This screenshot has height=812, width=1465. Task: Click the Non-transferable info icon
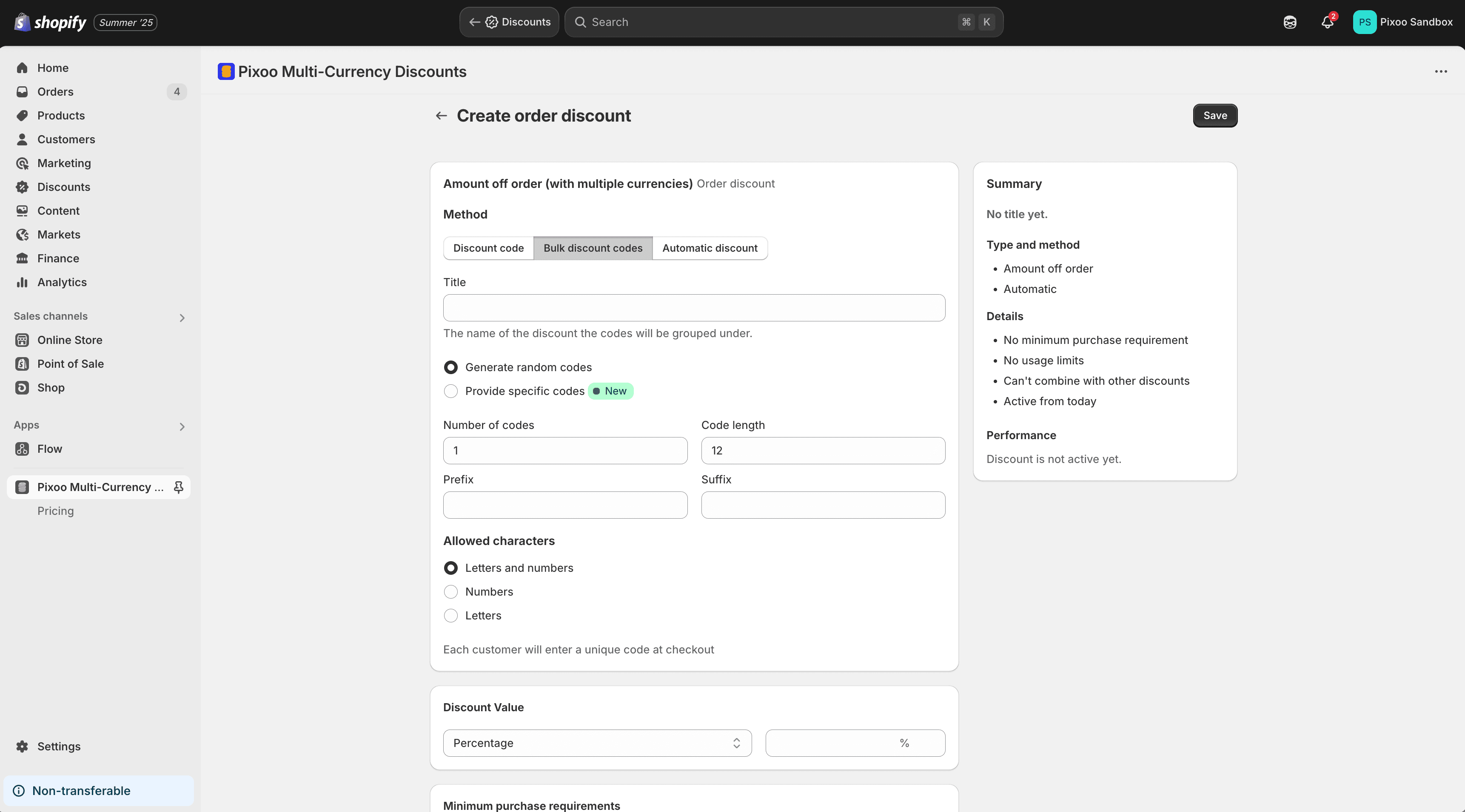19,791
